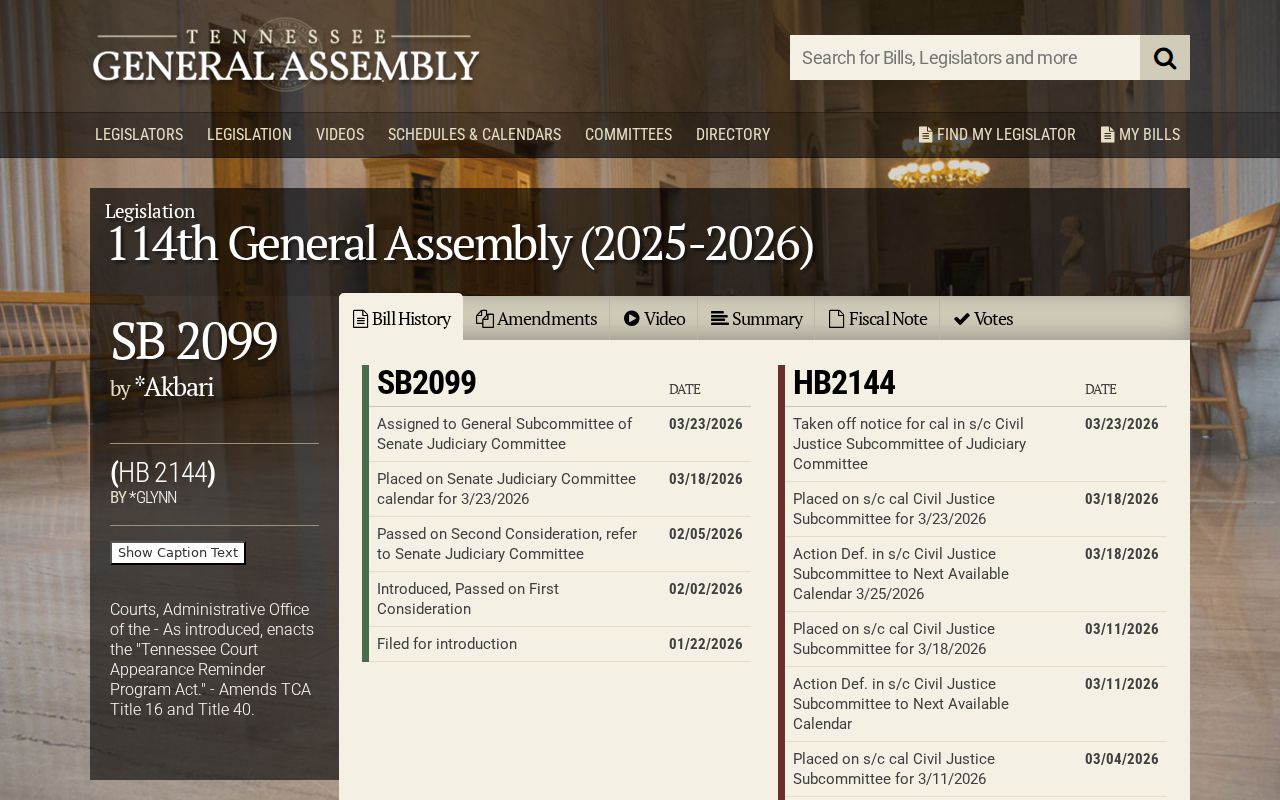Open the Committees menu

pos(628,134)
